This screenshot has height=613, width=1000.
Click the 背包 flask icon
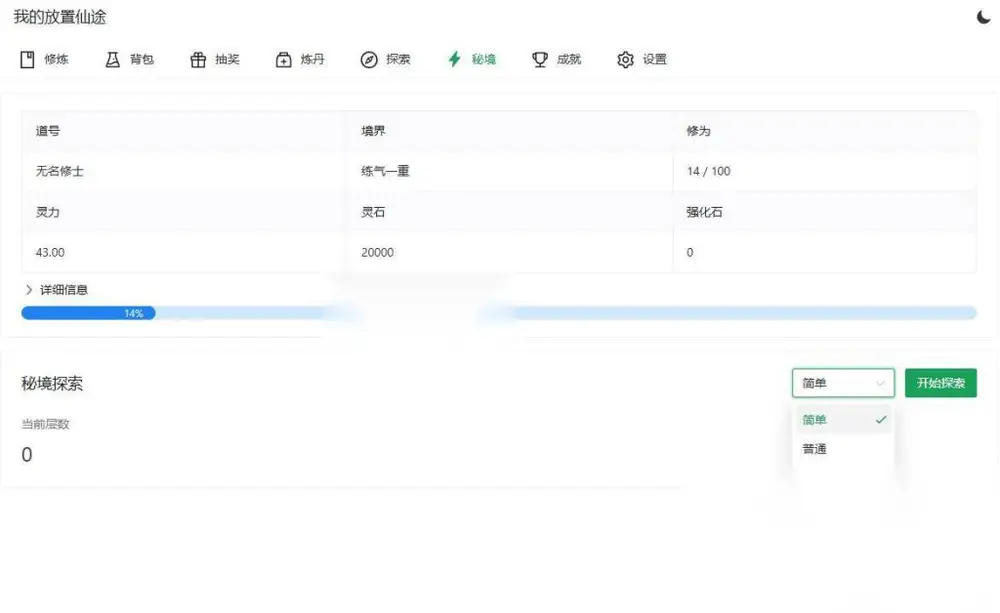point(112,59)
